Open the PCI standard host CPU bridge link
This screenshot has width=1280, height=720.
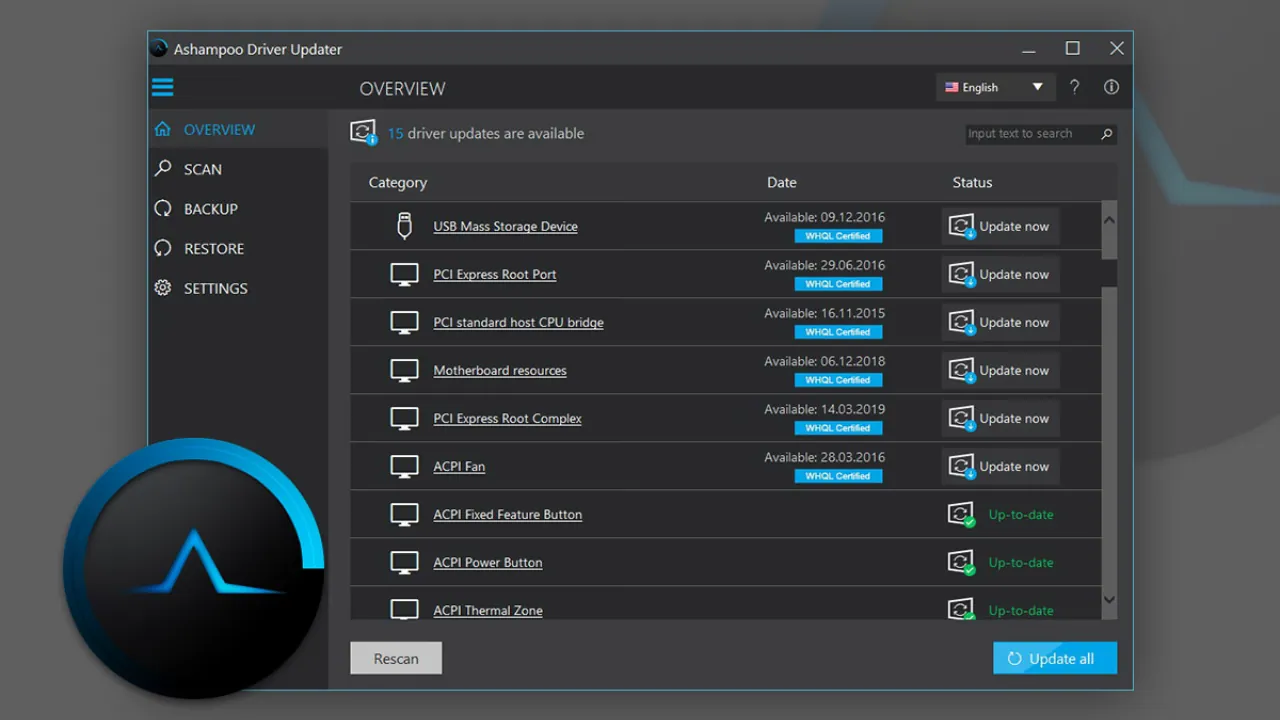518,322
